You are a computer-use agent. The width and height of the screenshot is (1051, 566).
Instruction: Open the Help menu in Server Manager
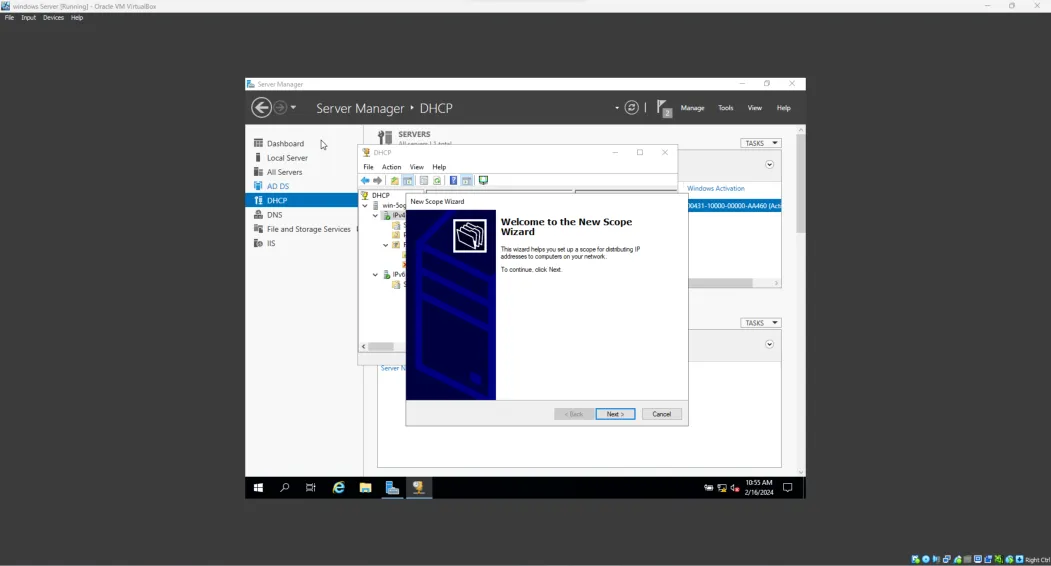click(x=784, y=108)
